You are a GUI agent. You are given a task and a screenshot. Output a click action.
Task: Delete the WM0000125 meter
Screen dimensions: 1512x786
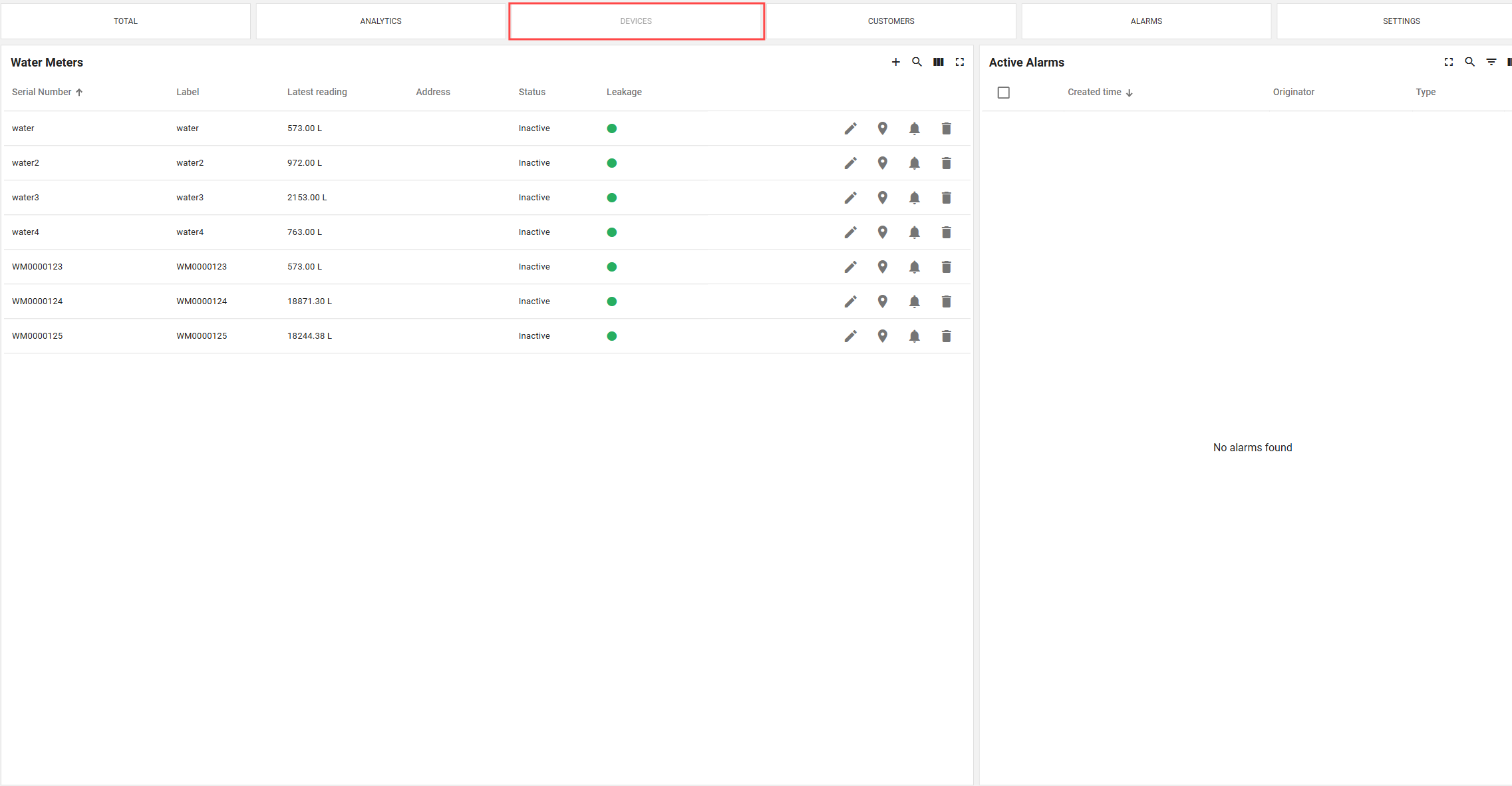pos(946,336)
